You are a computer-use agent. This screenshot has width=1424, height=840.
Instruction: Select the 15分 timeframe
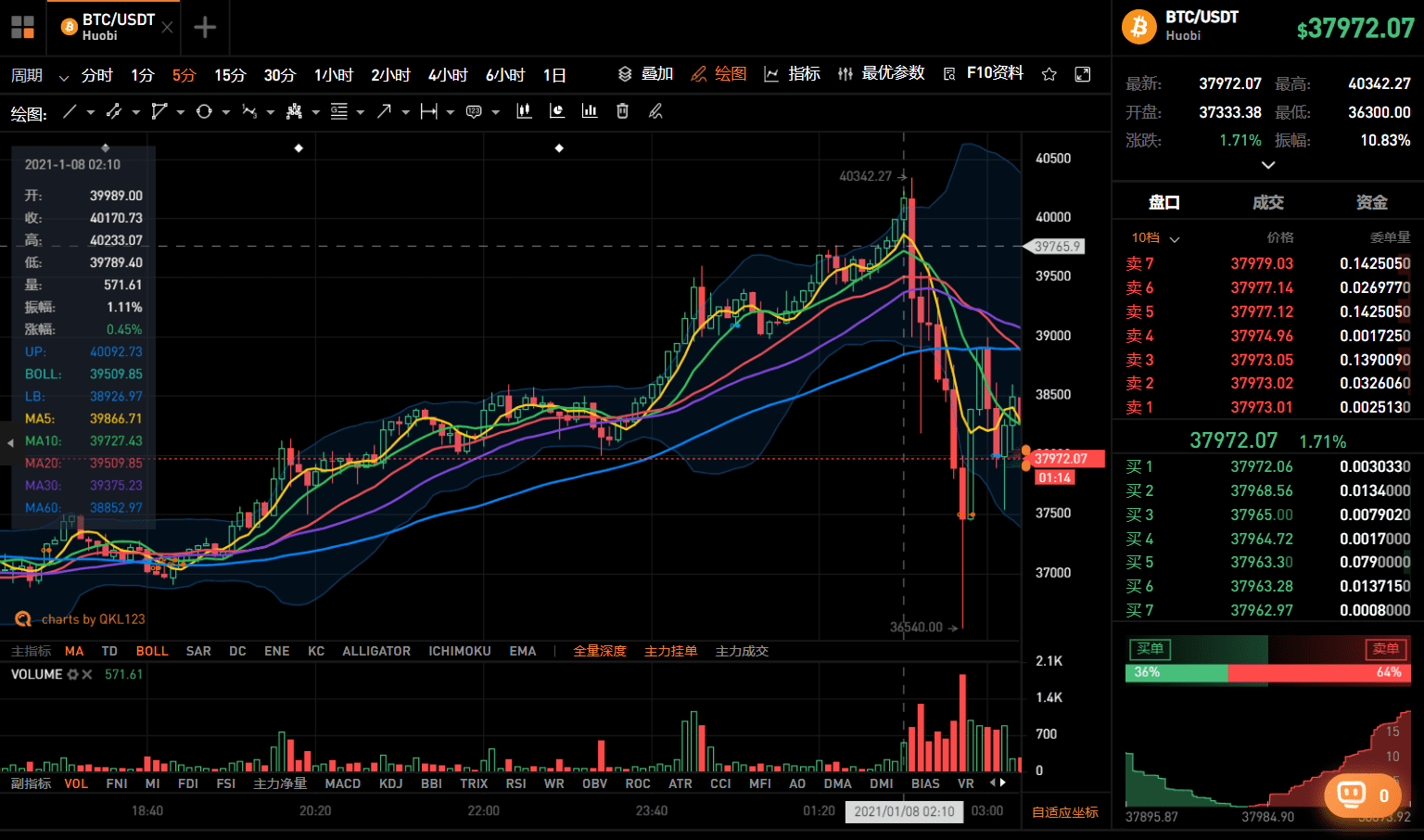pyautogui.click(x=230, y=75)
